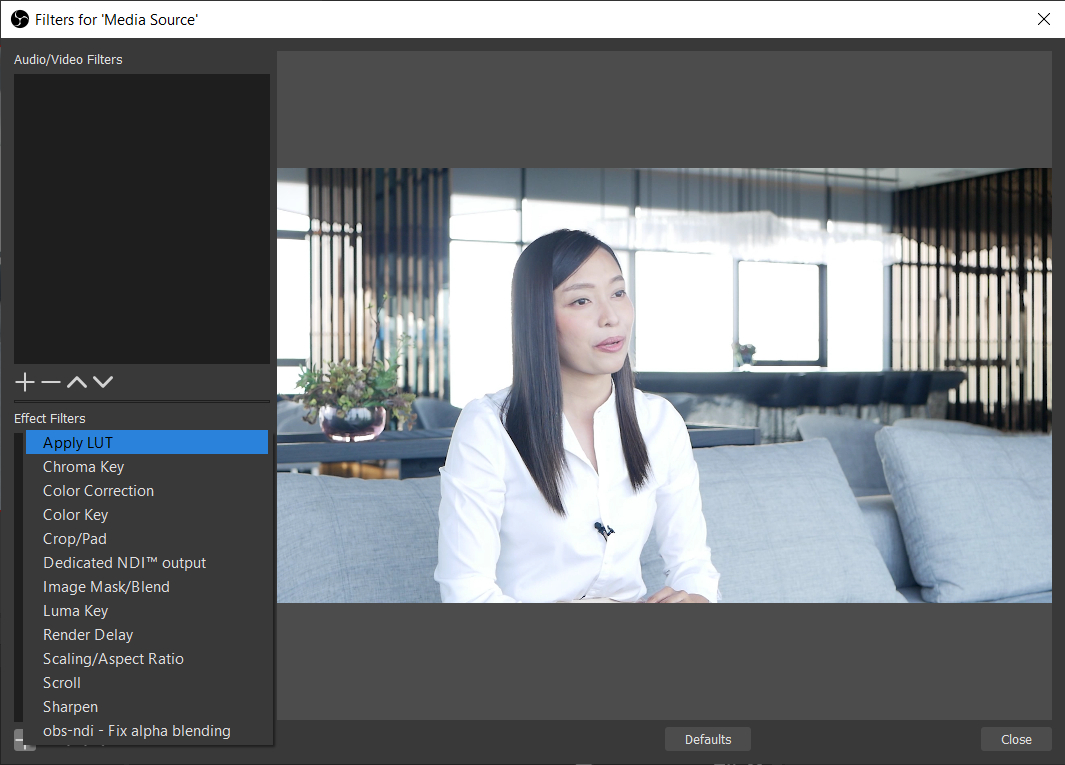Screen dimensions: 1065x765
Task: Add a new audio/video filter
Action: pyautogui.click(x=24, y=381)
